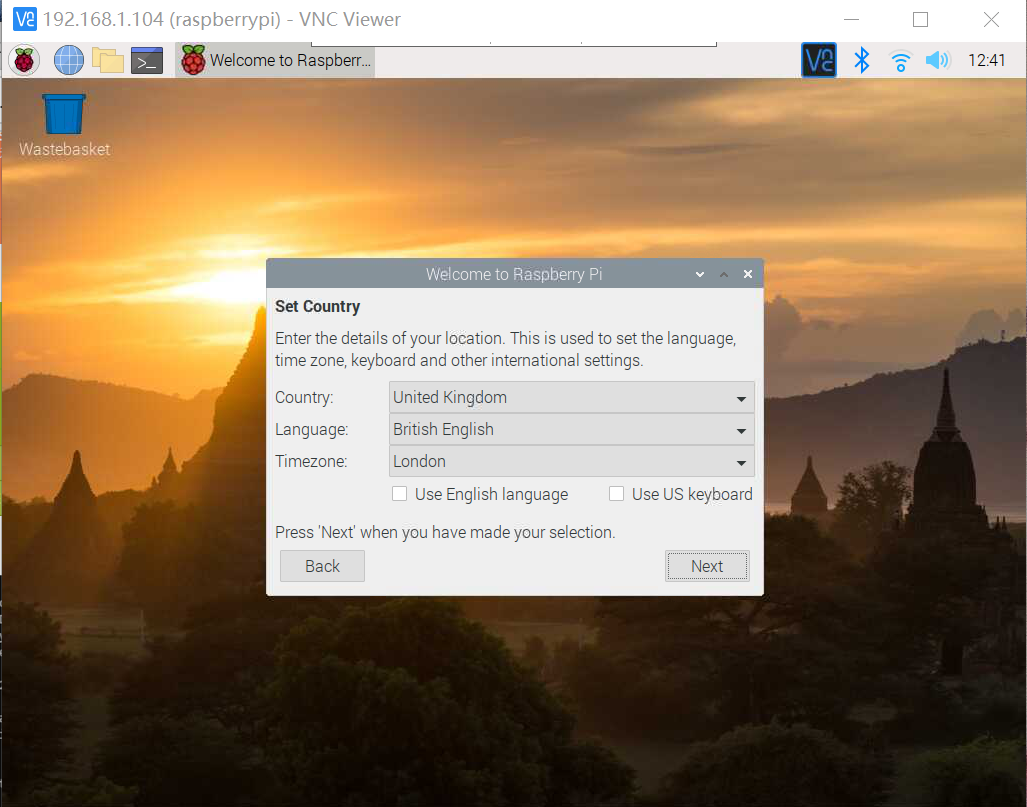The width and height of the screenshot is (1027, 807).
Task: Click the VNC Viewer logo in title bar
Action: (x=25, y=19)
